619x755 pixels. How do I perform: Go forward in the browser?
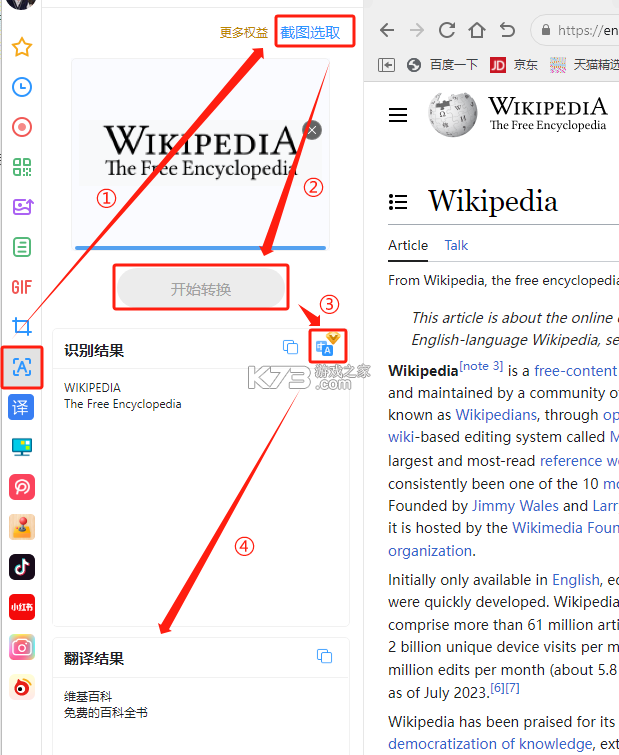[x=417, y=30]
